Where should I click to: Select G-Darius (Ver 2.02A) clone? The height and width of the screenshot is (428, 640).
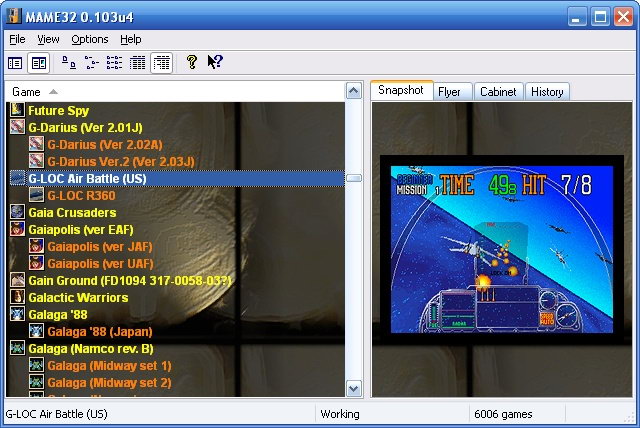pyautogui.click(x=105, y=144)
